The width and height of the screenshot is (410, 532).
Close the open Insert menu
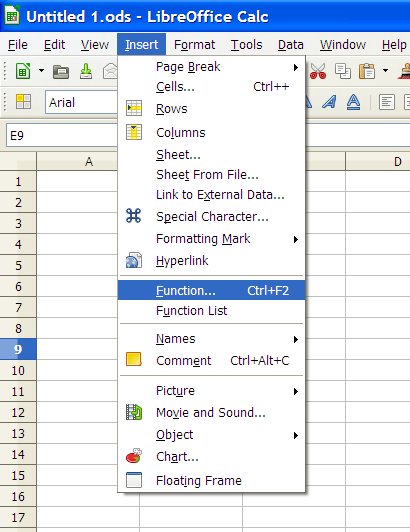point(142,44)
